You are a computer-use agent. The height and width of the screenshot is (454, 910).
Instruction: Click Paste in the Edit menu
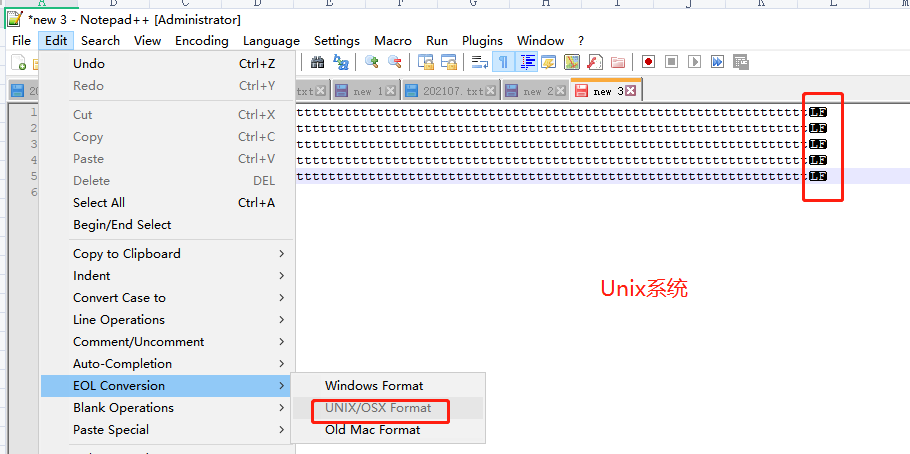[x=168, y=158]
